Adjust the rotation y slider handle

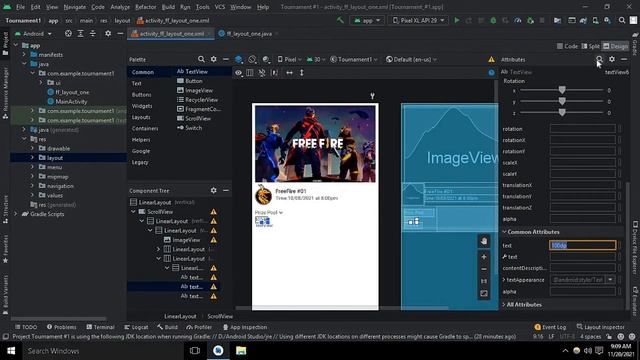click(x=562, y=101)
